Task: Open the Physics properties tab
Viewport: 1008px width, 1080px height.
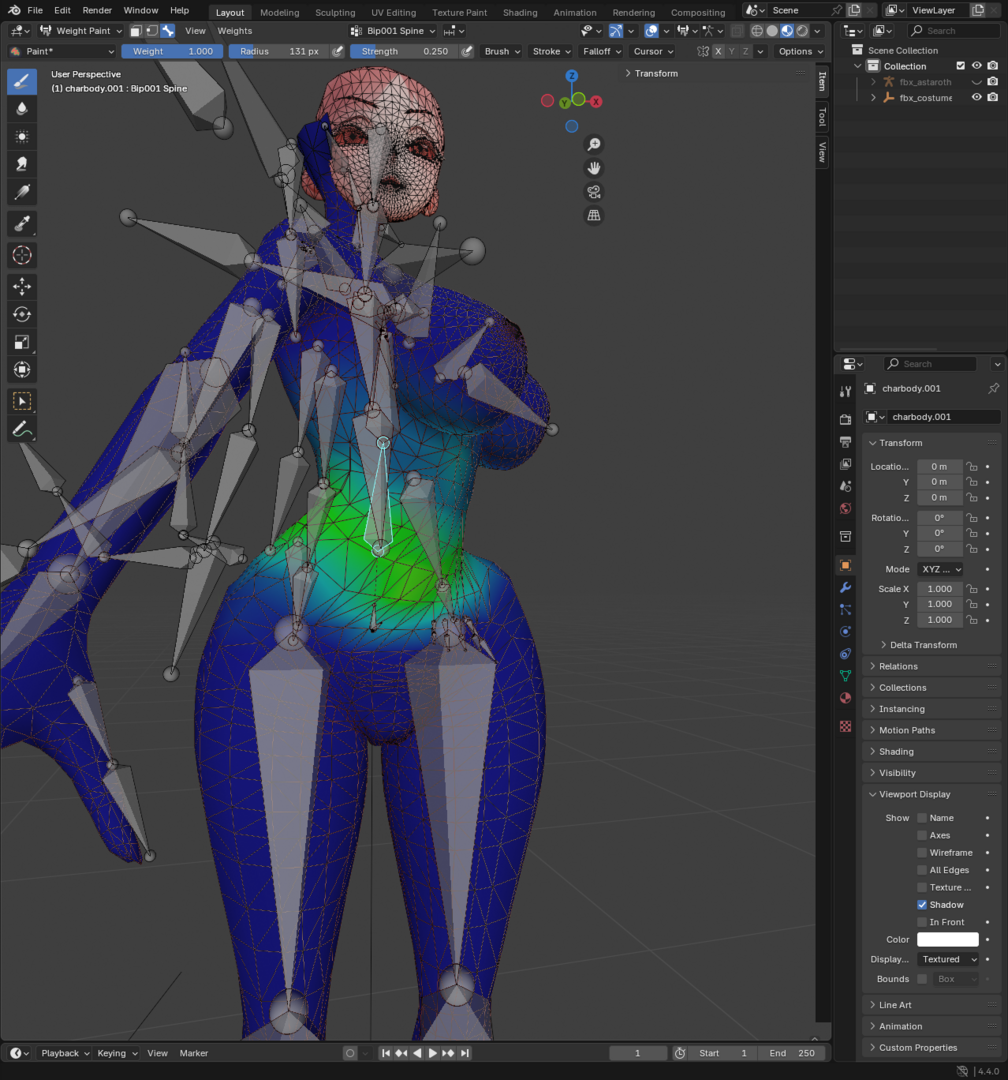Action: [845, 632]
